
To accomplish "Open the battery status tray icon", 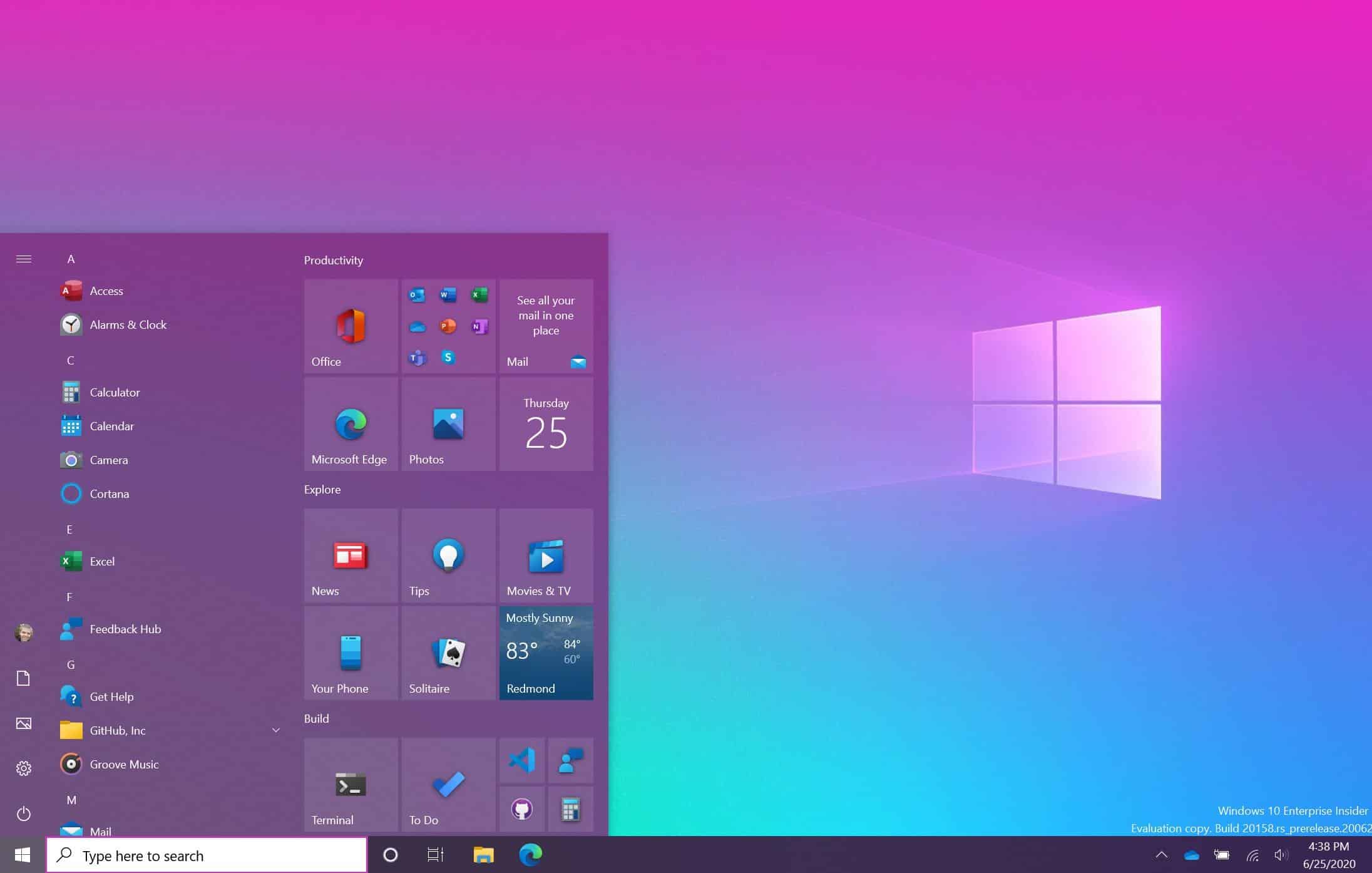I will (x=1222, y=855).
